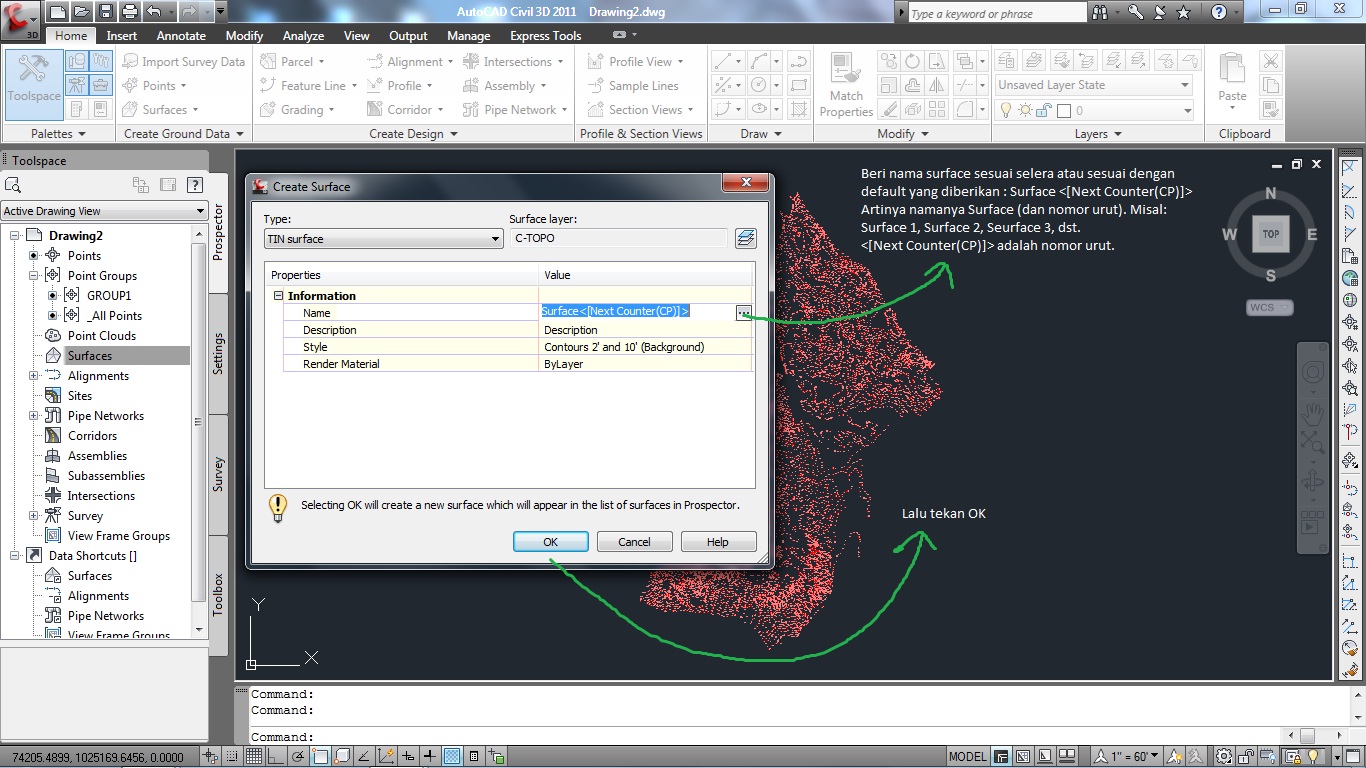Image resolution: width=1366 pixels, height=768 pixels.
Task: Open the surface layer picker icon
Action: 745,238
